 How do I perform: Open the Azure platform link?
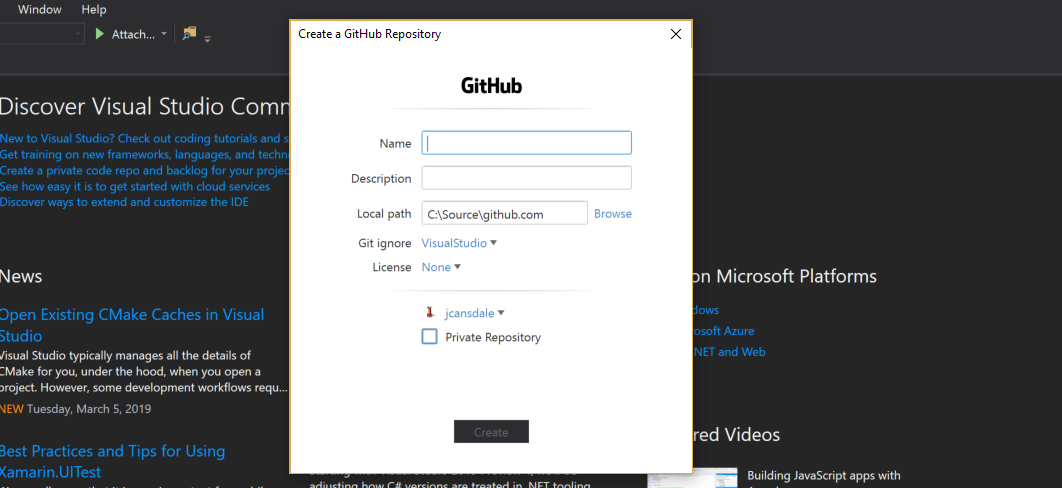tap(723, 331)
